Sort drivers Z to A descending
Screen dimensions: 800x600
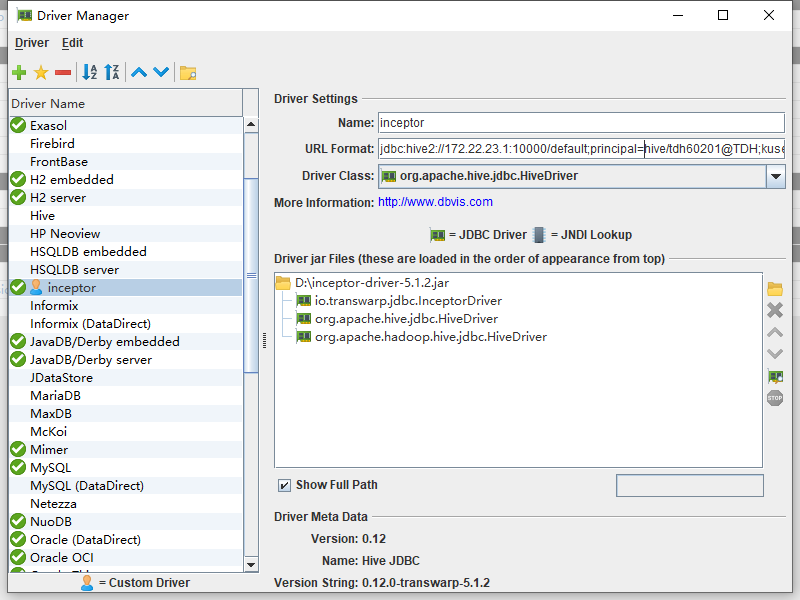coord(112,72)
